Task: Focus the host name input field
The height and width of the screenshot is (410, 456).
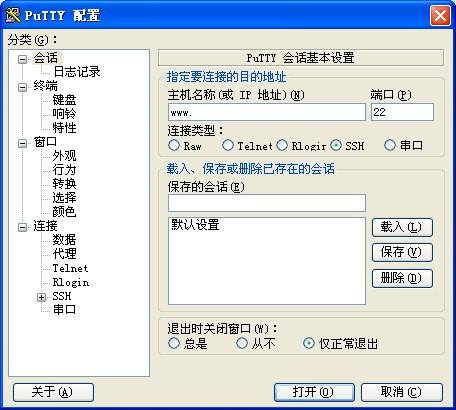Action: click(267, 112)
